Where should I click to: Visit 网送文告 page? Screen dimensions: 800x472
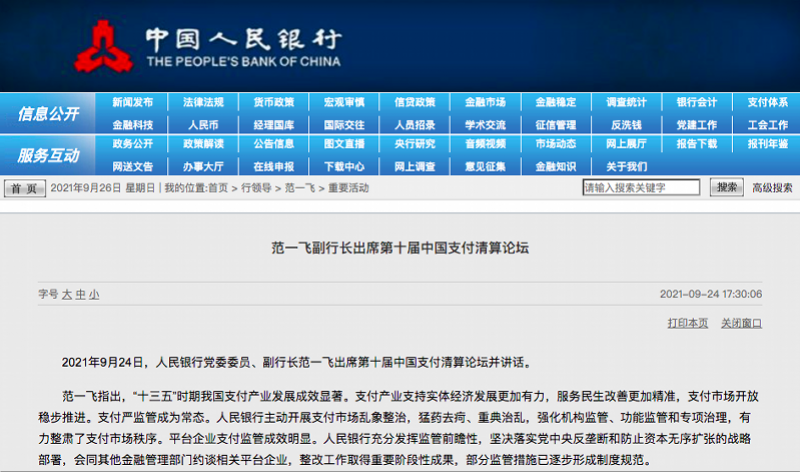pos(133,166)
